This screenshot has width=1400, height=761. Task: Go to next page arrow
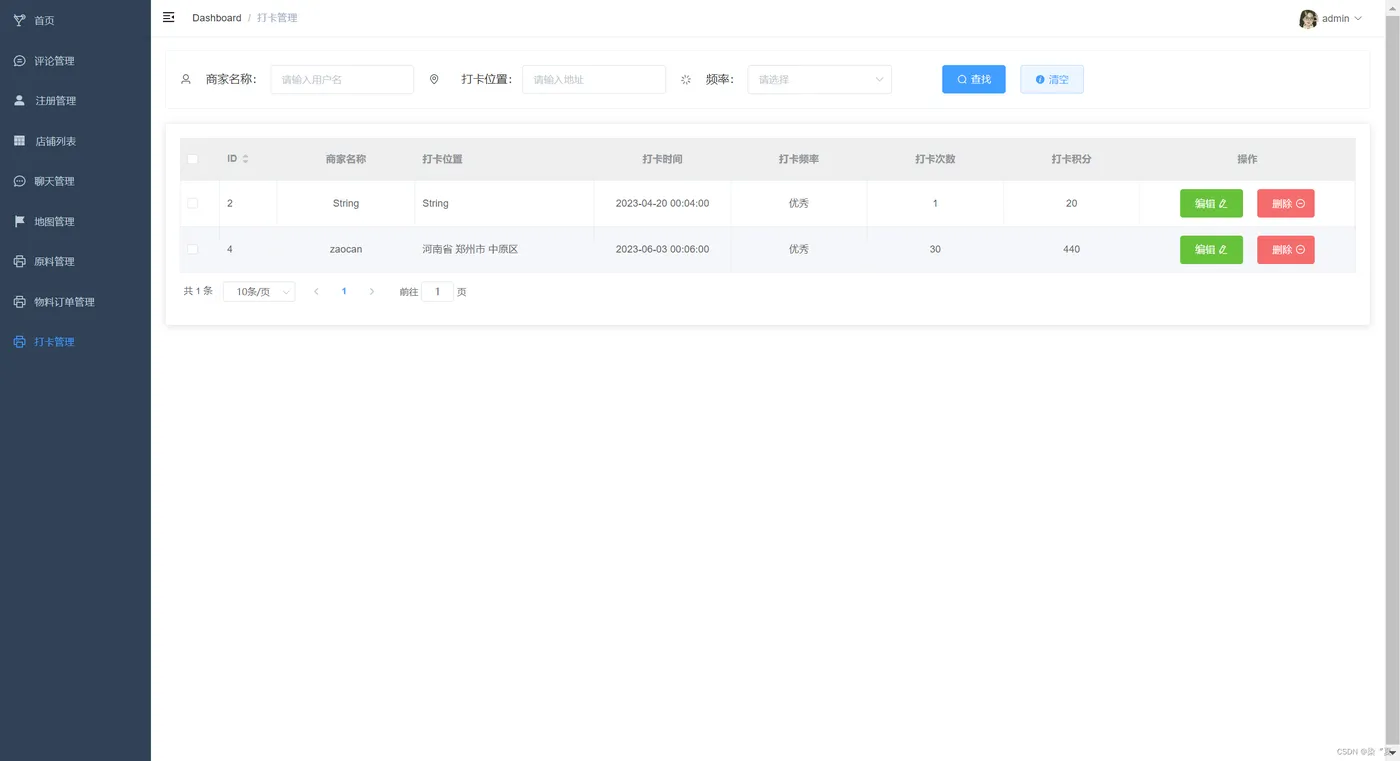372,291
